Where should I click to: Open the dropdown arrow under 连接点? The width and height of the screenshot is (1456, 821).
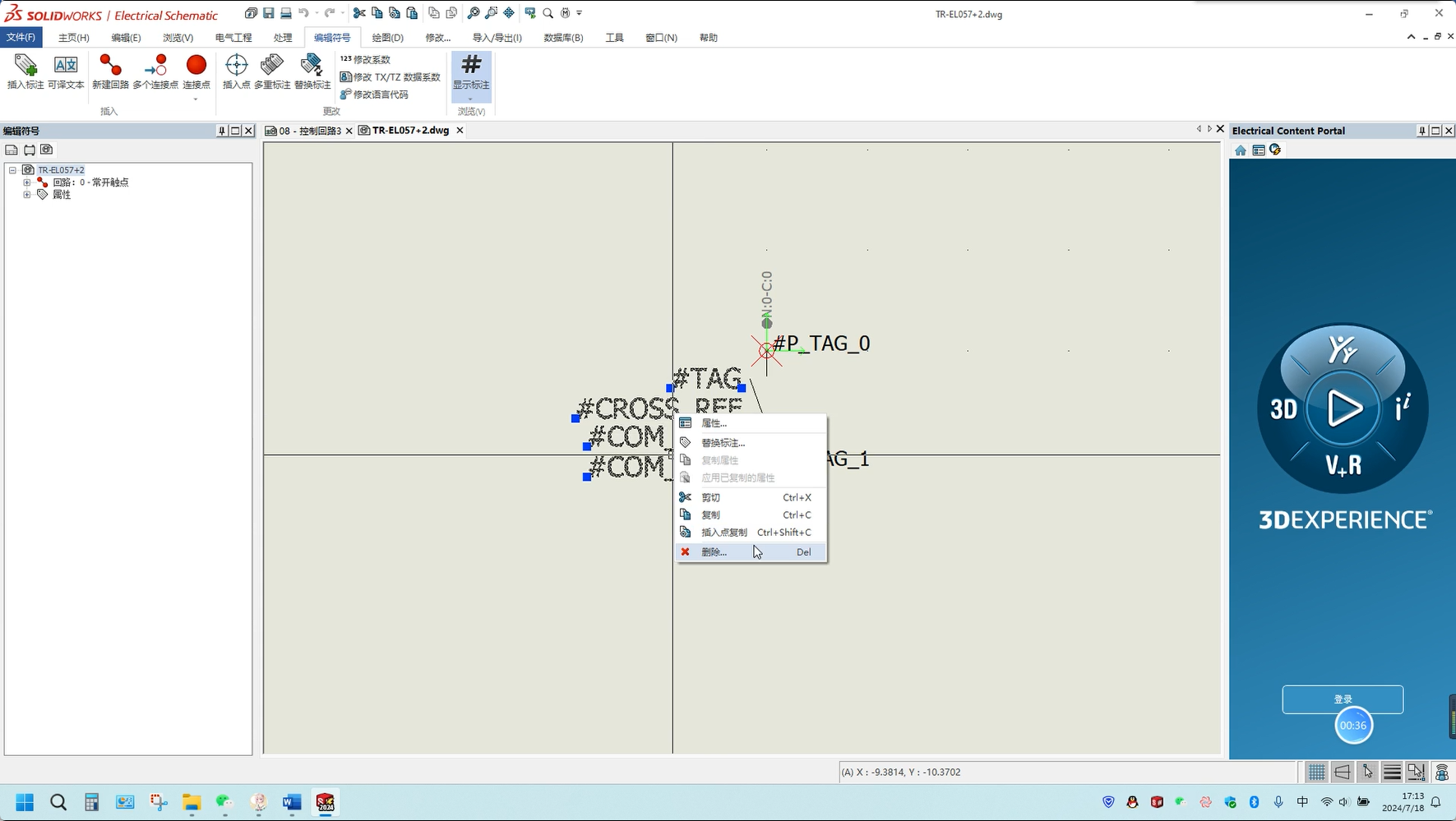[x=196, y=99]
